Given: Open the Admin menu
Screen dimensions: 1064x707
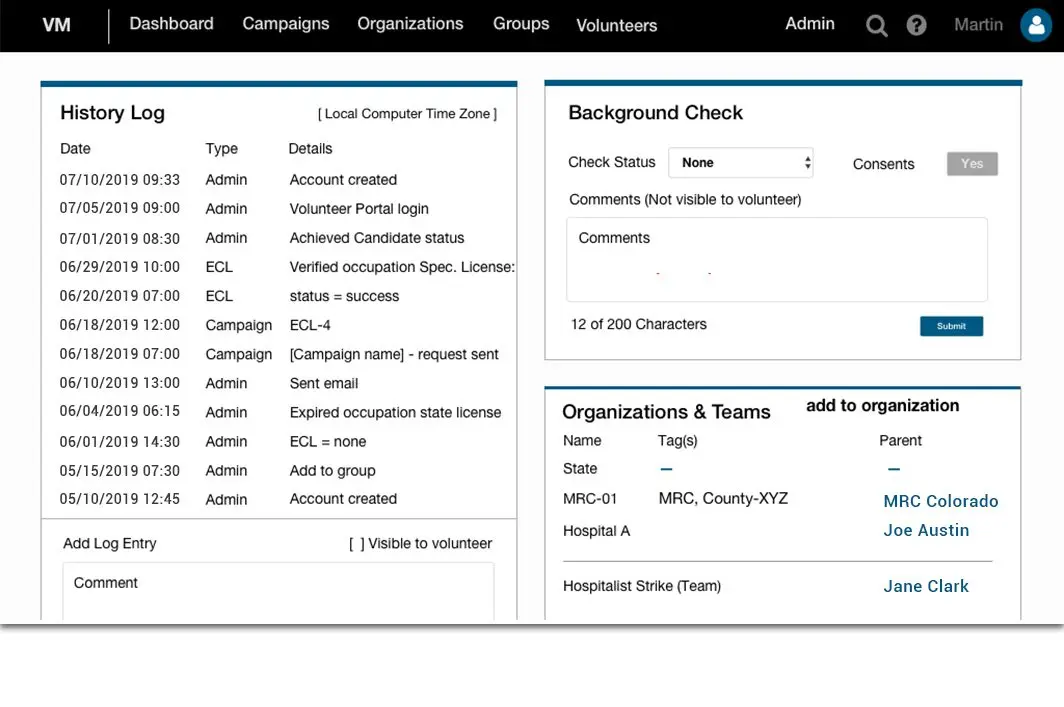Looking at the screenshot, I should [810, 24].
